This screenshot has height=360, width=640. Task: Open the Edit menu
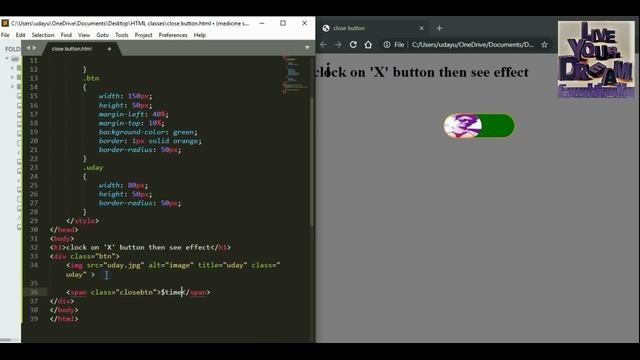20,35
